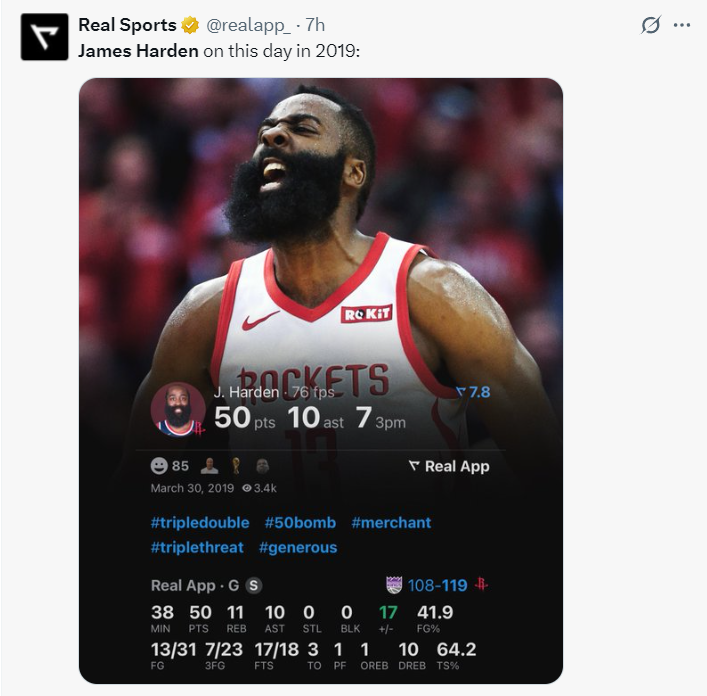
Task: Click the #tripledouble hashtag
Action: [200, 522]
